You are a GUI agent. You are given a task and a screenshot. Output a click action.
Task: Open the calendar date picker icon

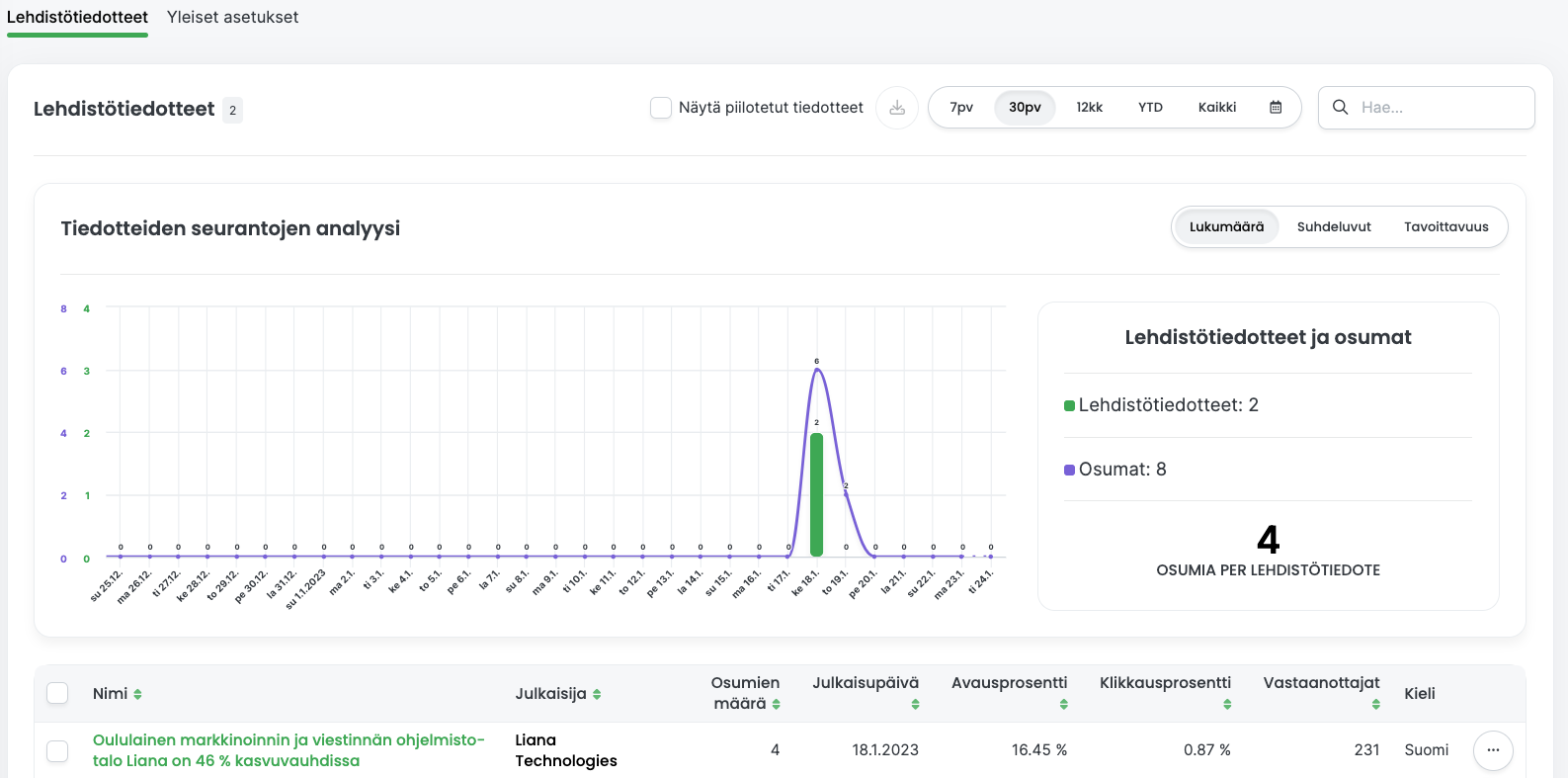point(1276,108)
